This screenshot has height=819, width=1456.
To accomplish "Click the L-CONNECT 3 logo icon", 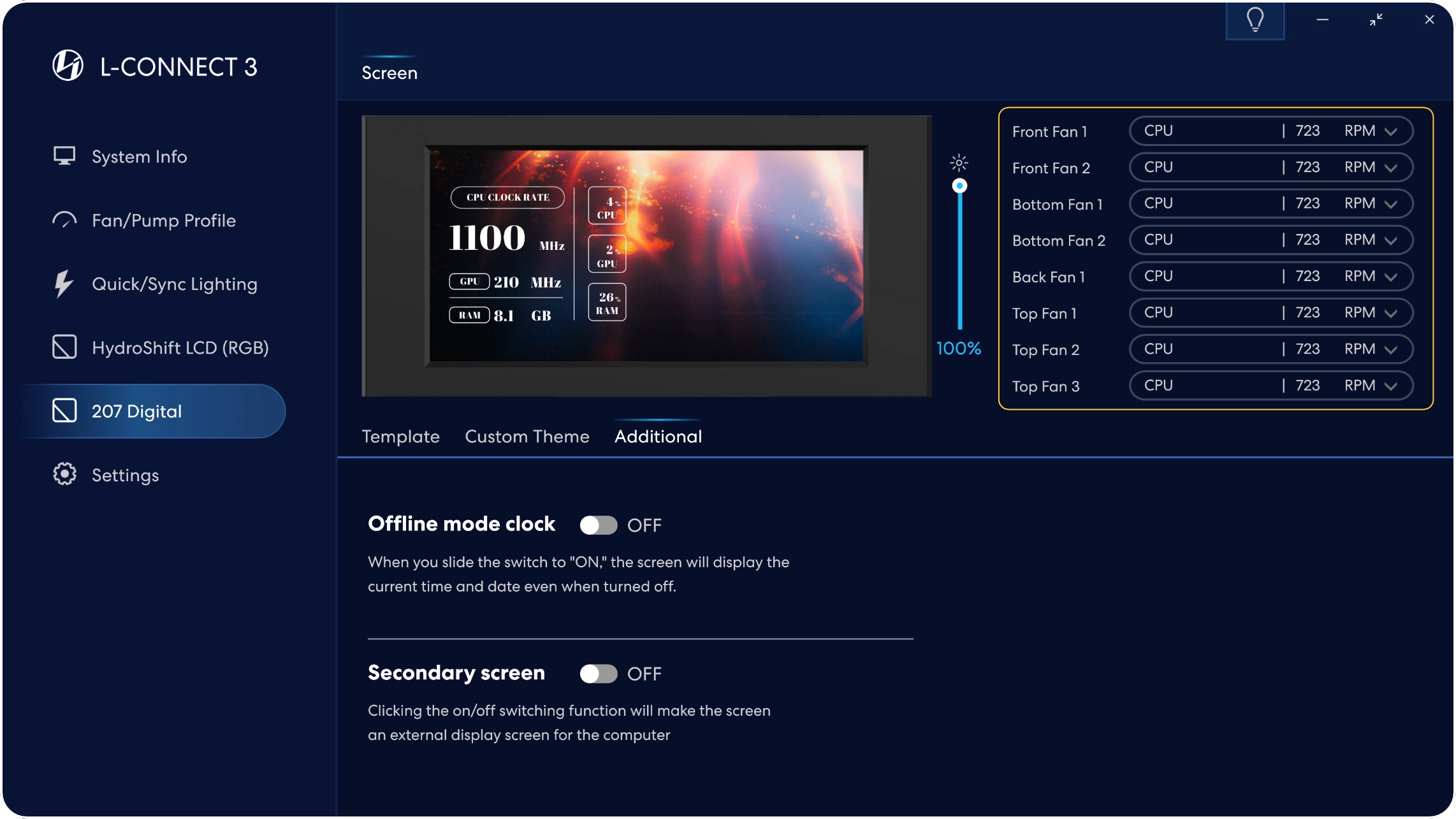I will point(68,66).
